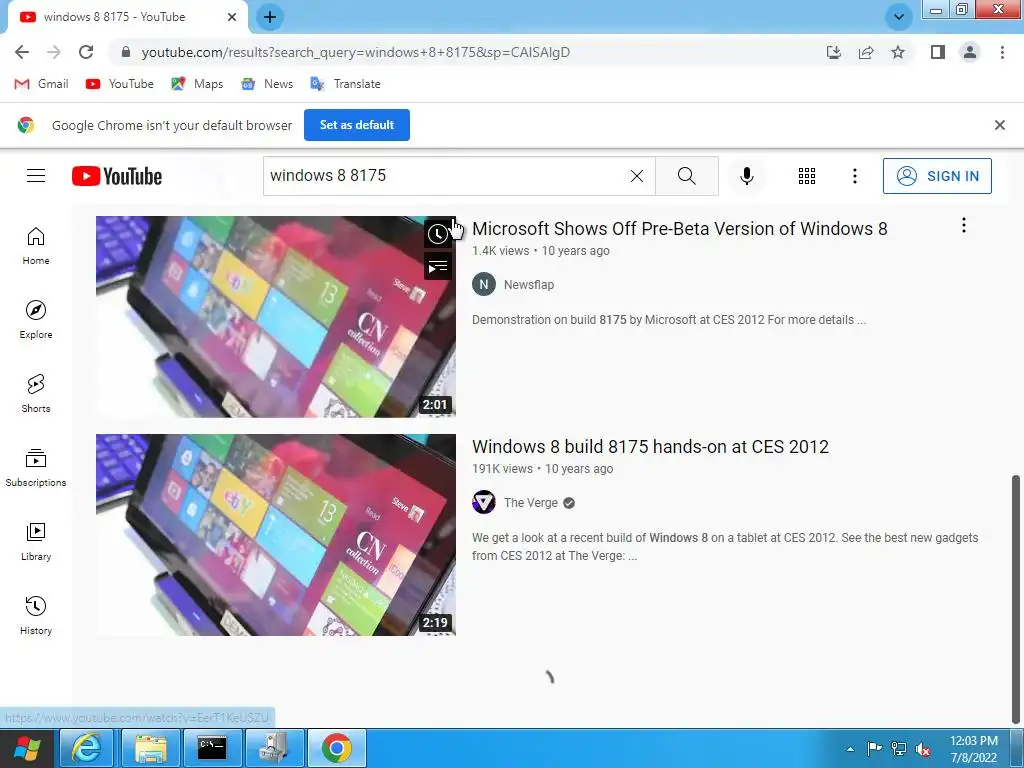Click the Chrome taskbar icon
This screenshot has width=1024, height=768.
click(x=336, y=748)
